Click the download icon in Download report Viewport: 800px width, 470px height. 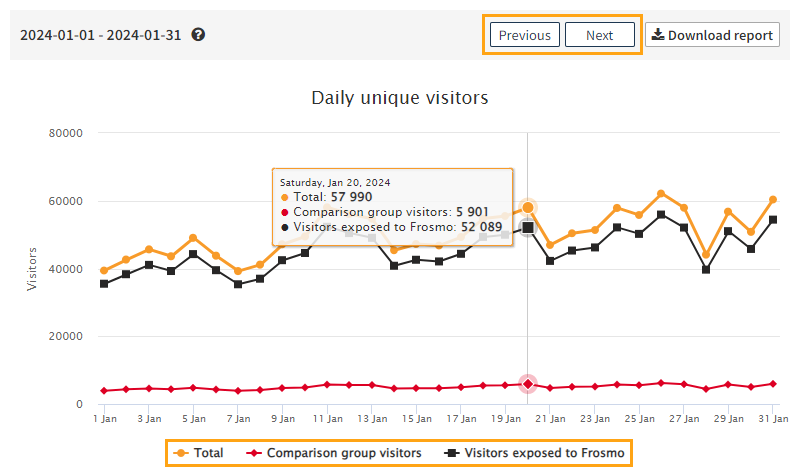click(x=657, y=35)
